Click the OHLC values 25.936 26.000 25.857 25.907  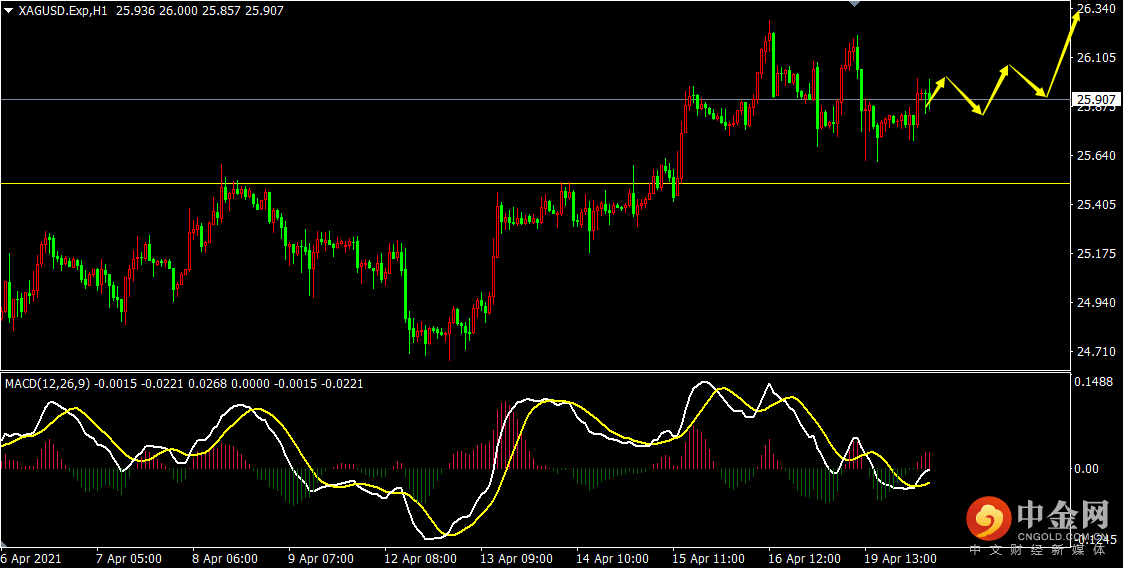(198, 11)
